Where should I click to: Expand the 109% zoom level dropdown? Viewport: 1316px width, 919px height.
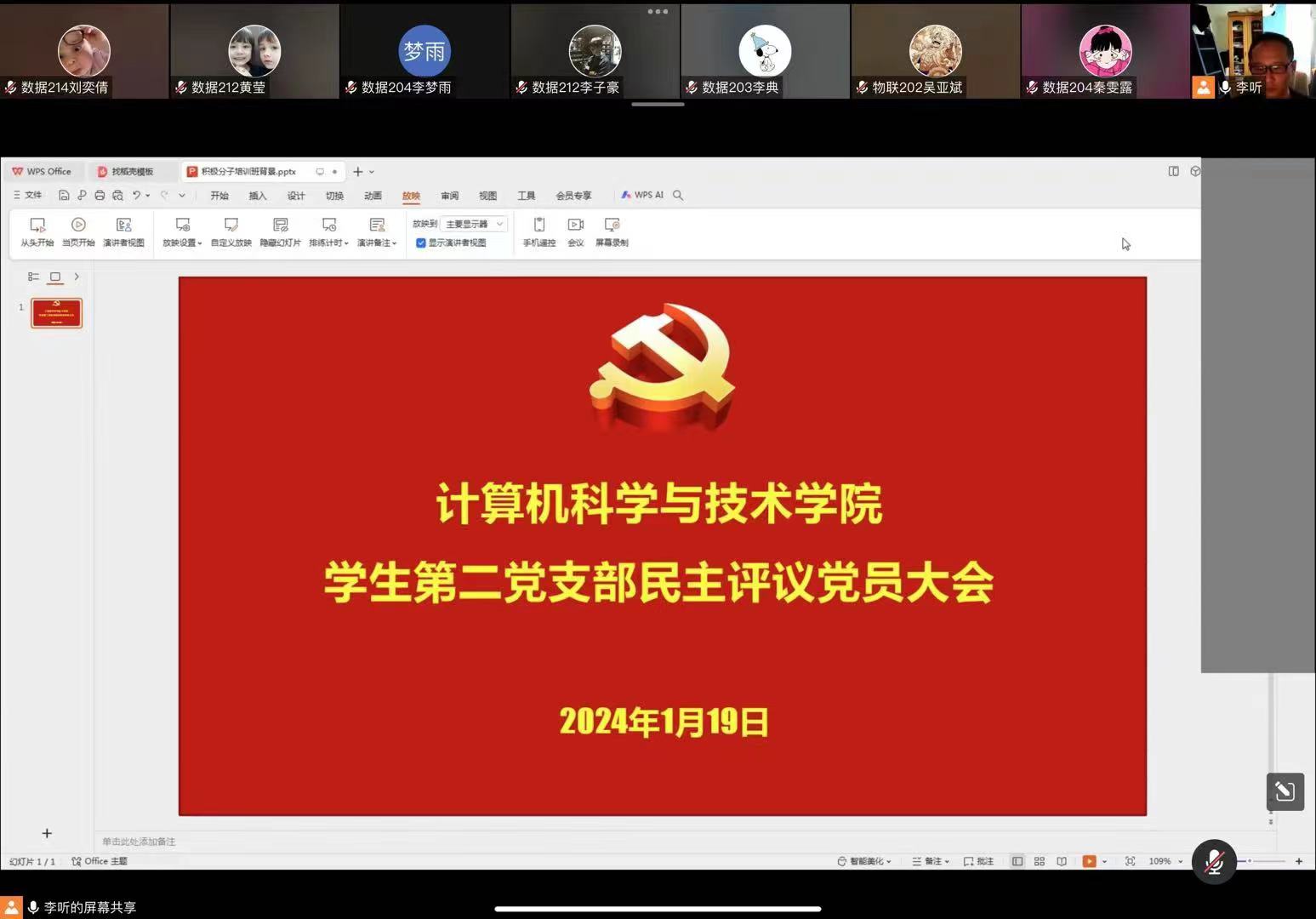coord(1181,862)
